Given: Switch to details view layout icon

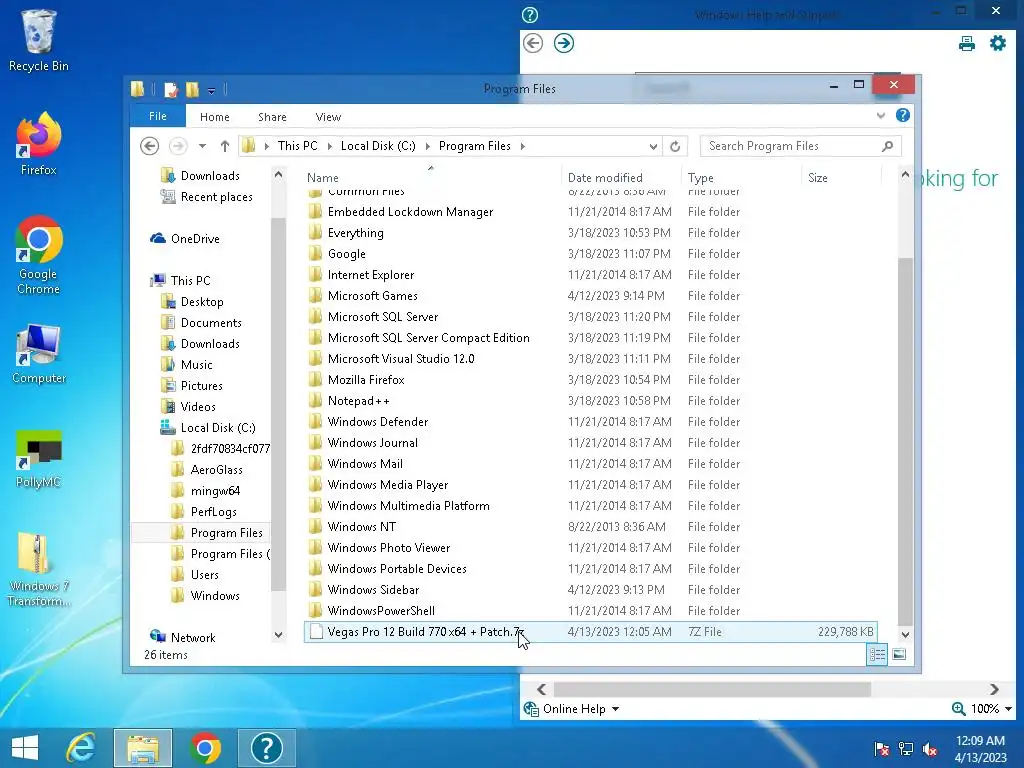Looking at the screenshot, I should (x=877, y=654).
